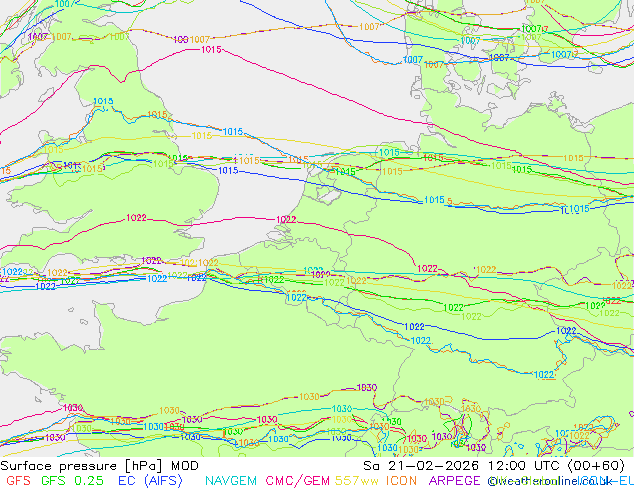Viewport: 634px width, 490px height.
Task: Select the yellow 557ww legend entry
Action: coord(357,481)
